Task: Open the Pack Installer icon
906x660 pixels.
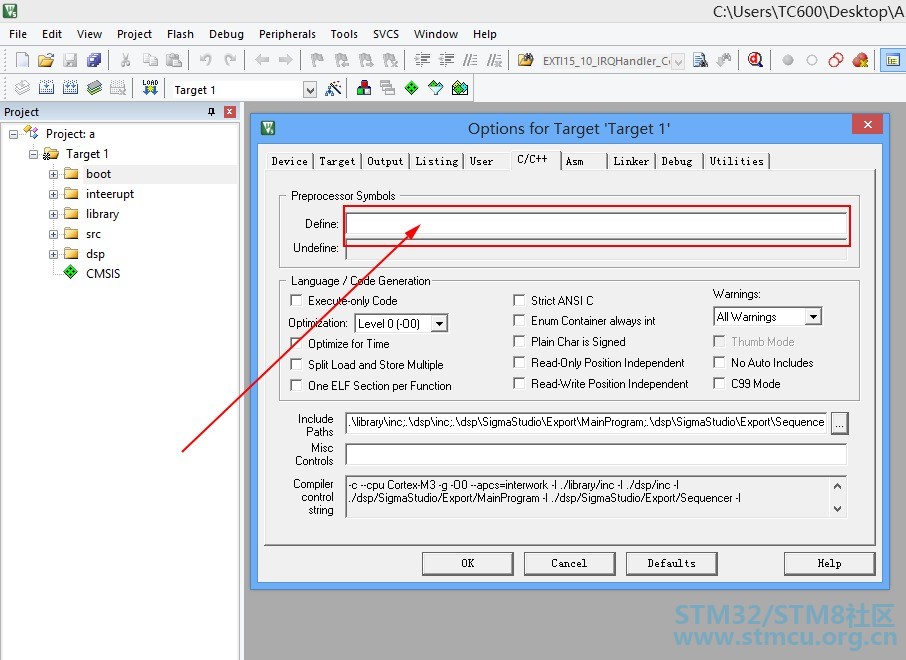Action: pos(460,88)
